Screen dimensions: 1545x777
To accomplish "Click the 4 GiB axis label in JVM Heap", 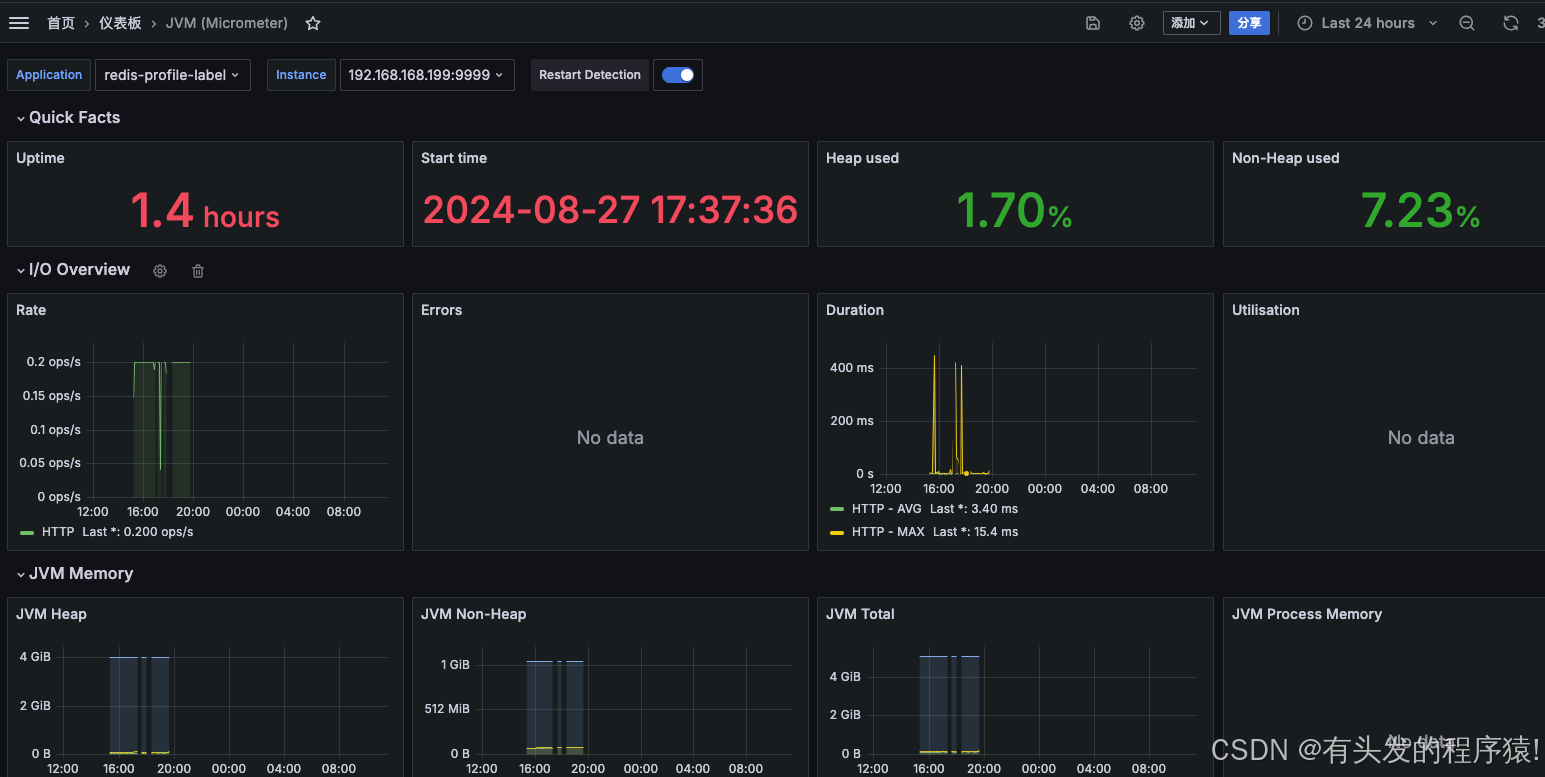I will click(x=35, y=658).
